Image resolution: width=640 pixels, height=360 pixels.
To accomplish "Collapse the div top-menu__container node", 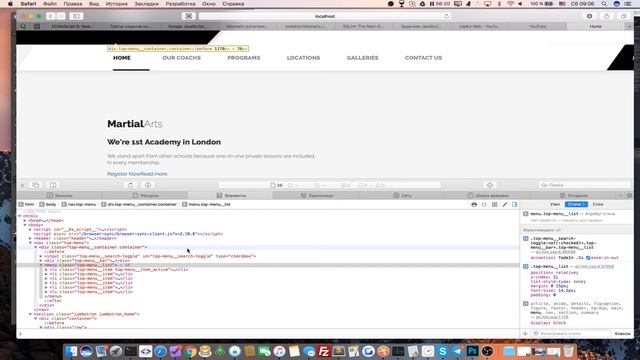I will 36,247.
